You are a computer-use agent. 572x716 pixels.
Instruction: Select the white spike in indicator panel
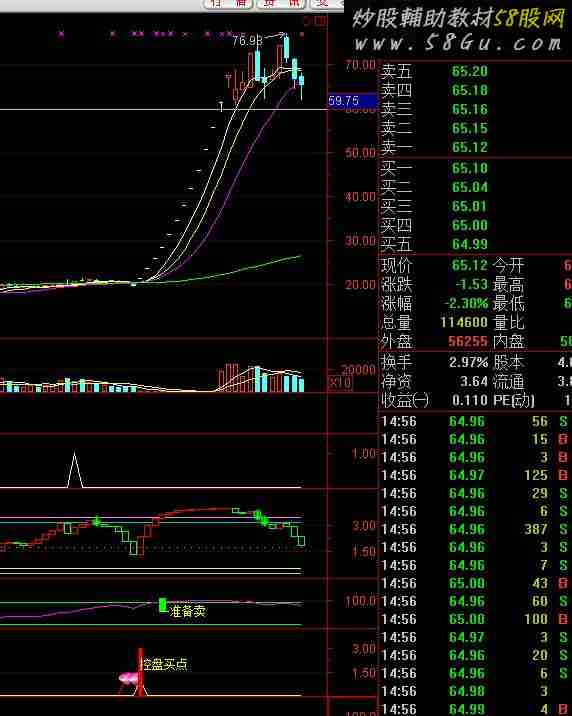(75, 470)
